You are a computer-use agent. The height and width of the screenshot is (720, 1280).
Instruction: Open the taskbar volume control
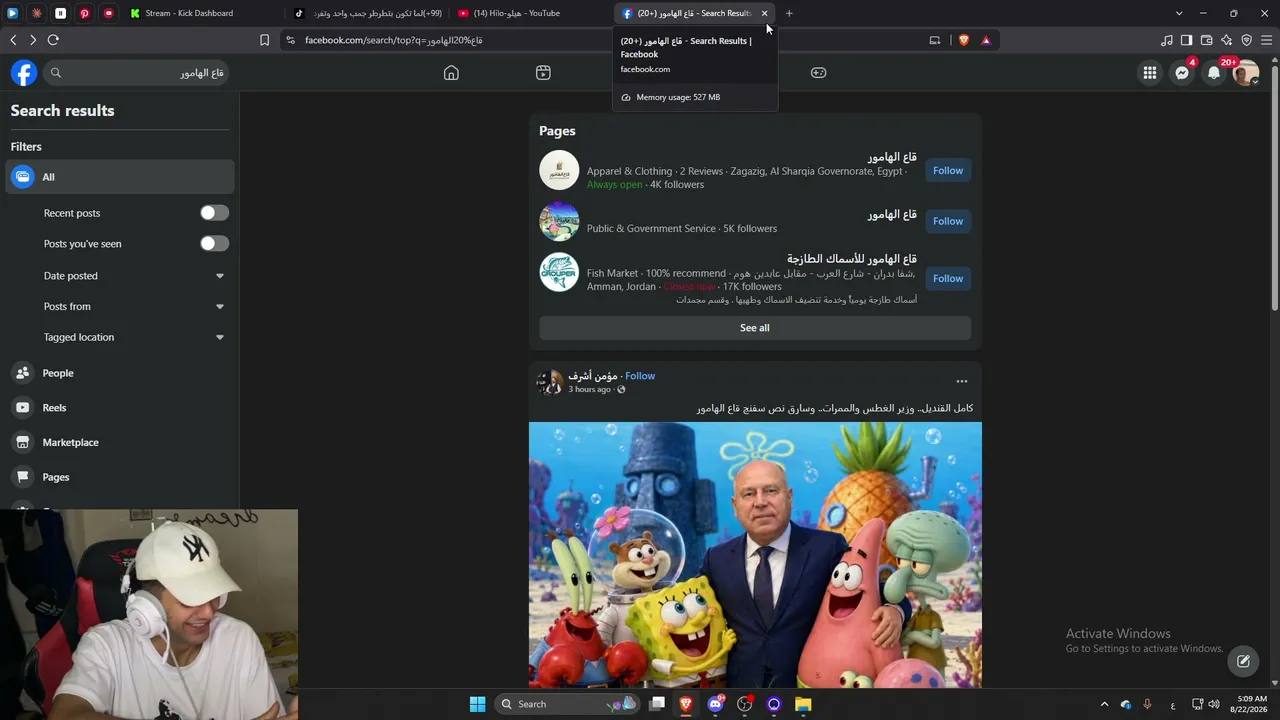[1214, 704]
